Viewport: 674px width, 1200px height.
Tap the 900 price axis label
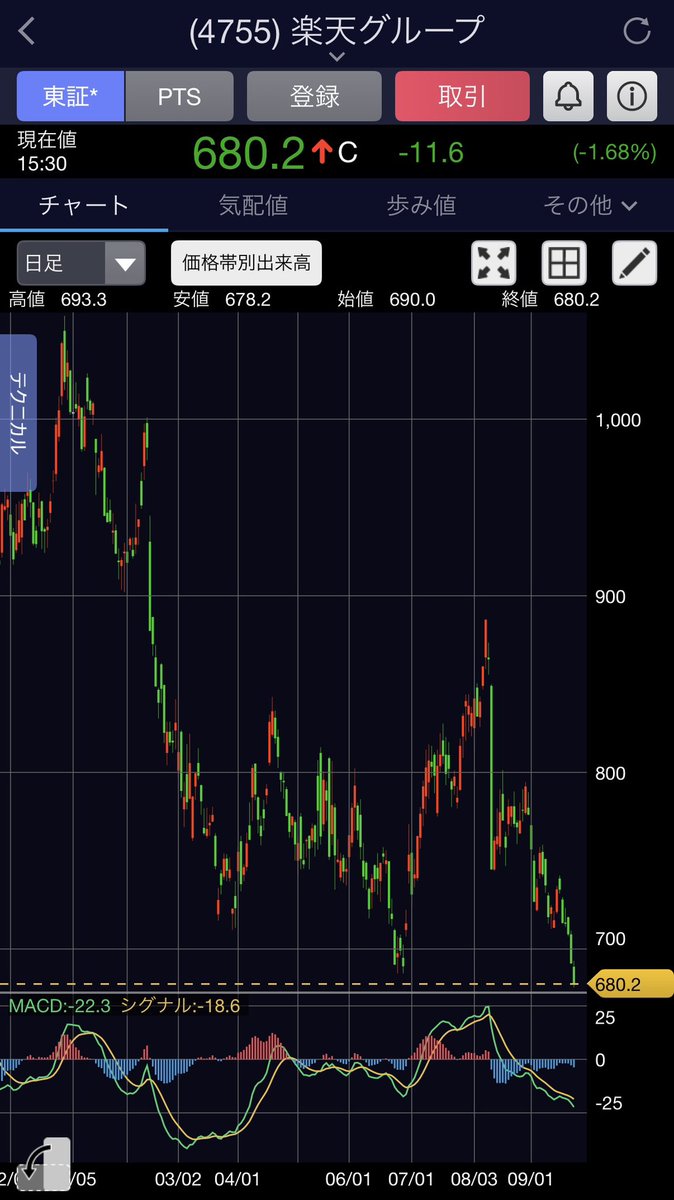[612, 596]
